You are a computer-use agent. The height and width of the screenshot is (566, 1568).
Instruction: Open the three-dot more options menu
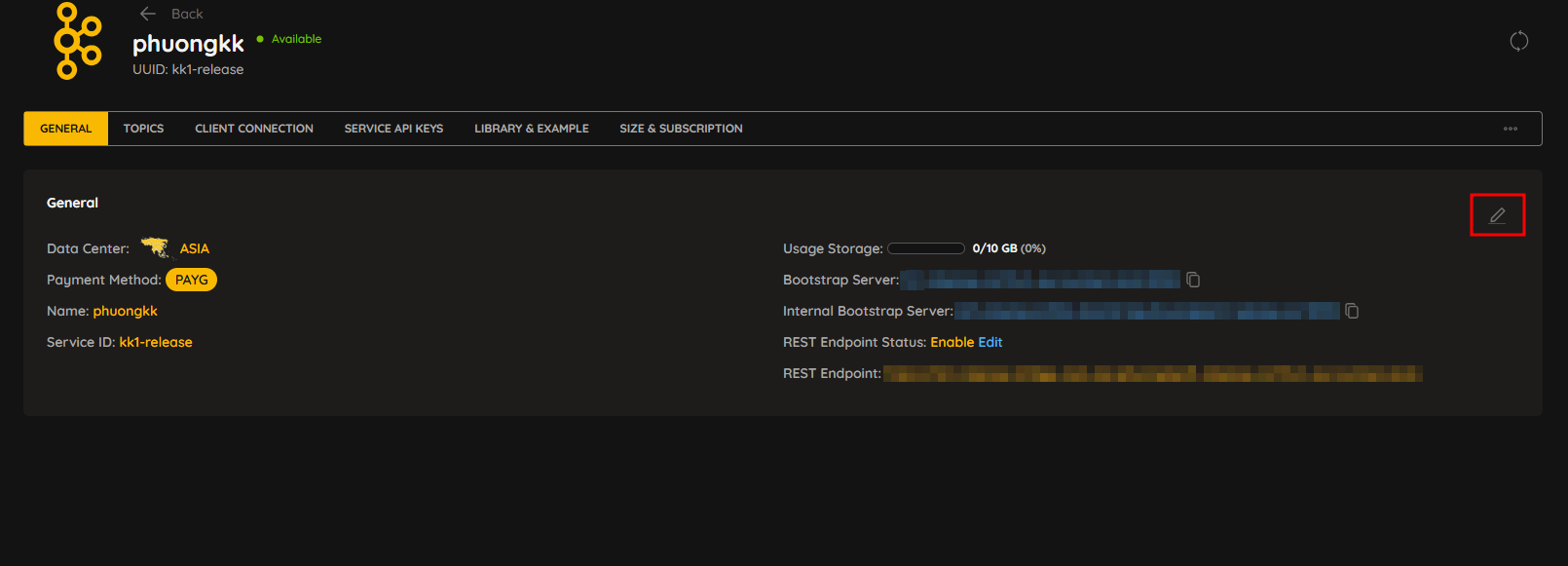coord(1511,129)
